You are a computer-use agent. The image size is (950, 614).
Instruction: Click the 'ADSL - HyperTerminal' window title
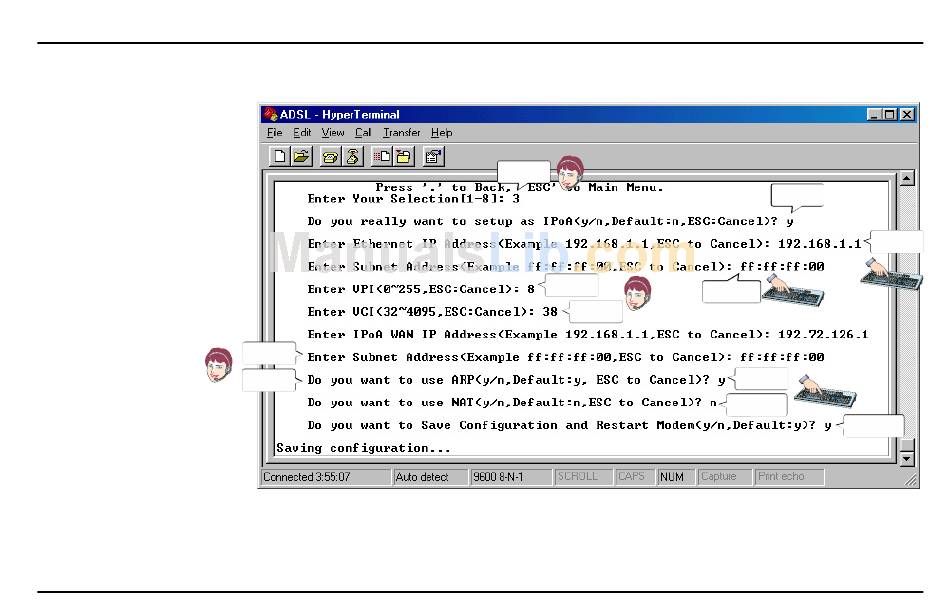click(339, 115)
